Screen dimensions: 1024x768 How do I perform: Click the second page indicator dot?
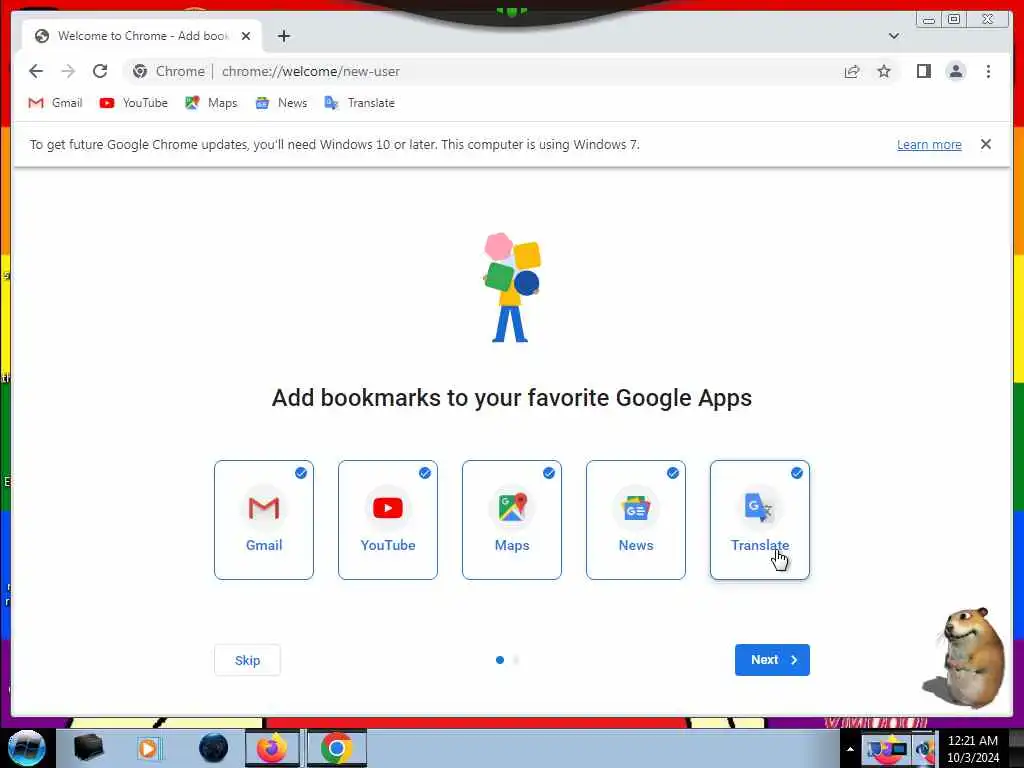[516, 660]
